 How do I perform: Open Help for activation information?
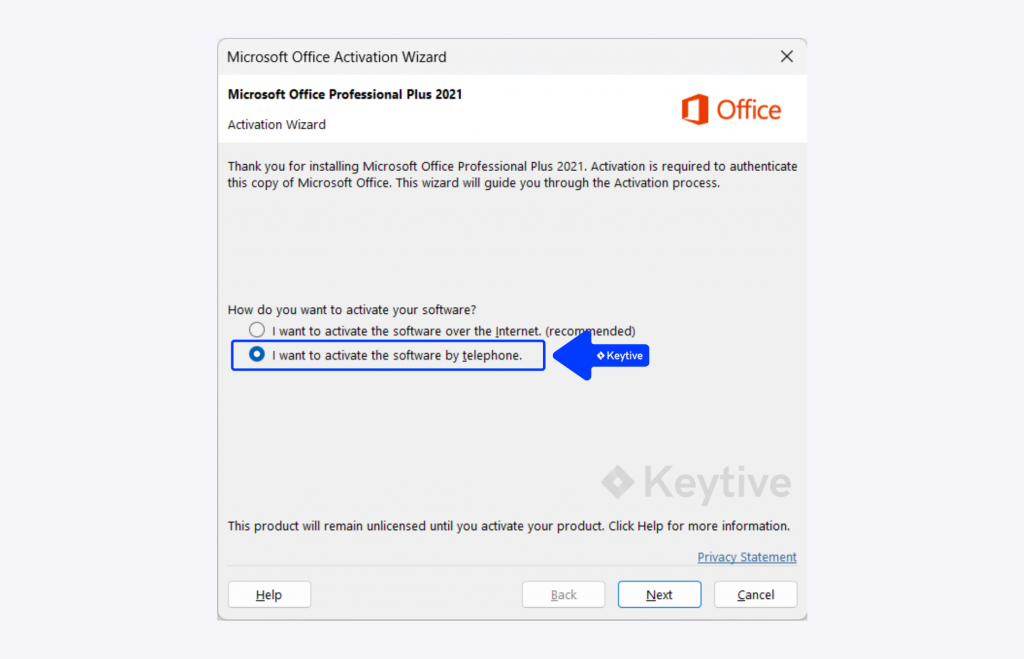269,594
